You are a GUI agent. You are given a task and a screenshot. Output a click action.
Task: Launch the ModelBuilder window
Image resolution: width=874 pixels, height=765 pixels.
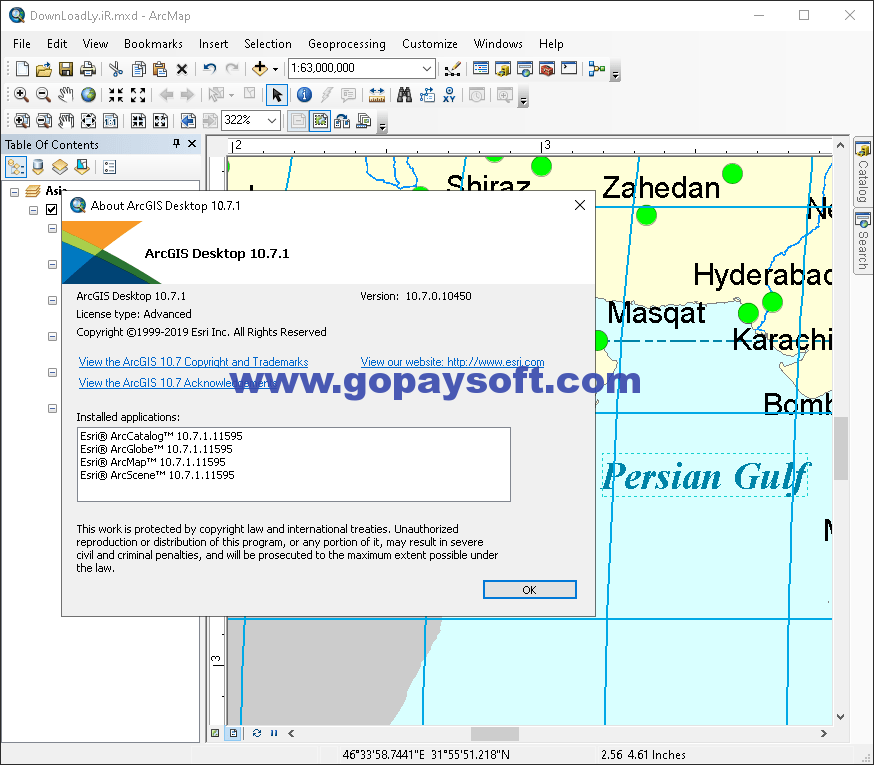[x=596, y=69]
